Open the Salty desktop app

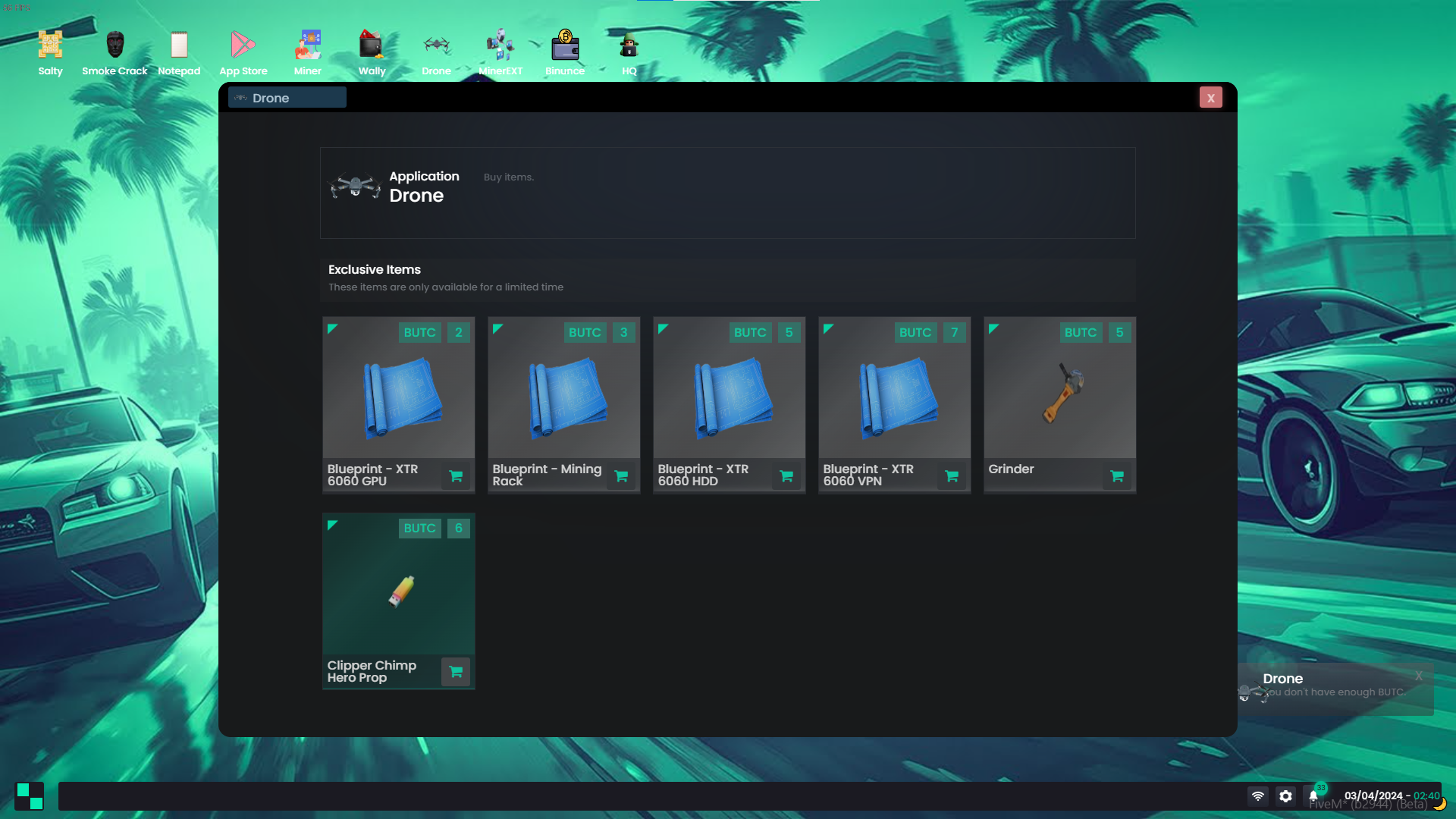pyautogui.click(x=50, y=53)
